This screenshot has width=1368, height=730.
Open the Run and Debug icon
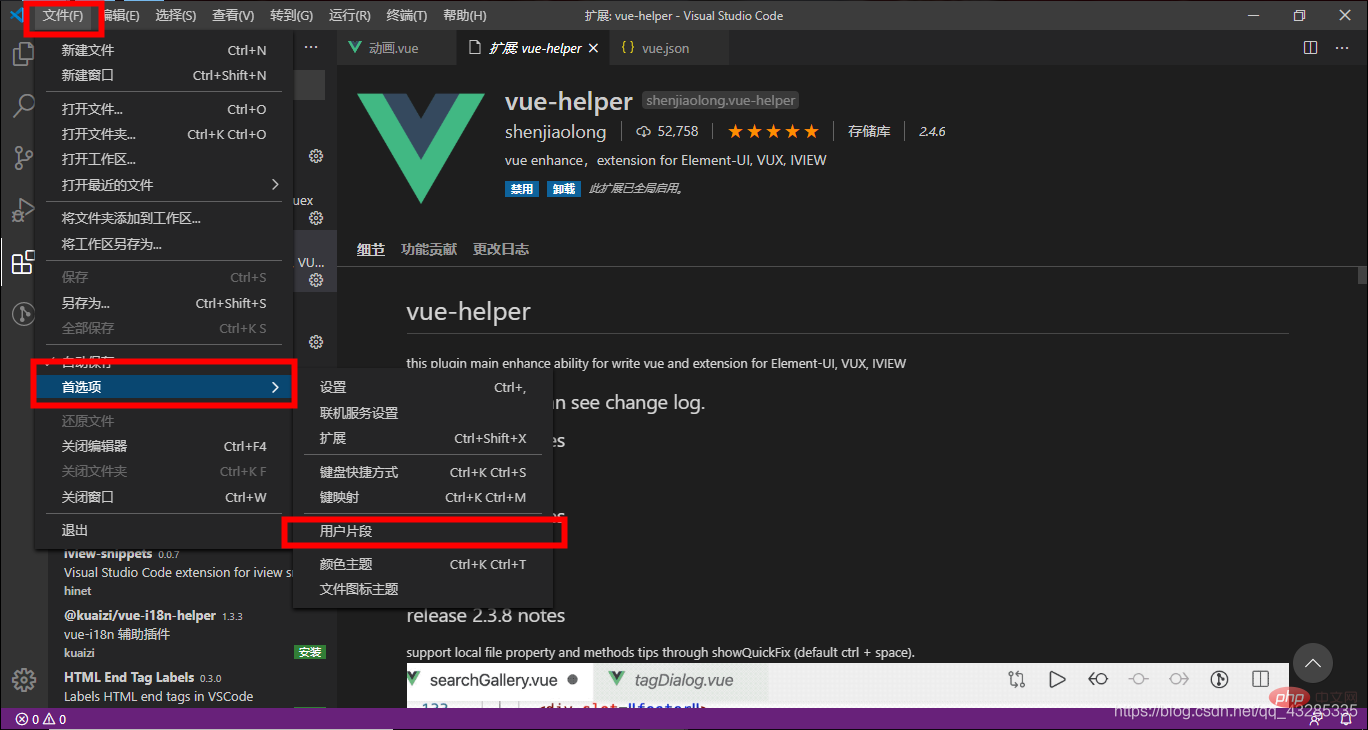point(23,210)
